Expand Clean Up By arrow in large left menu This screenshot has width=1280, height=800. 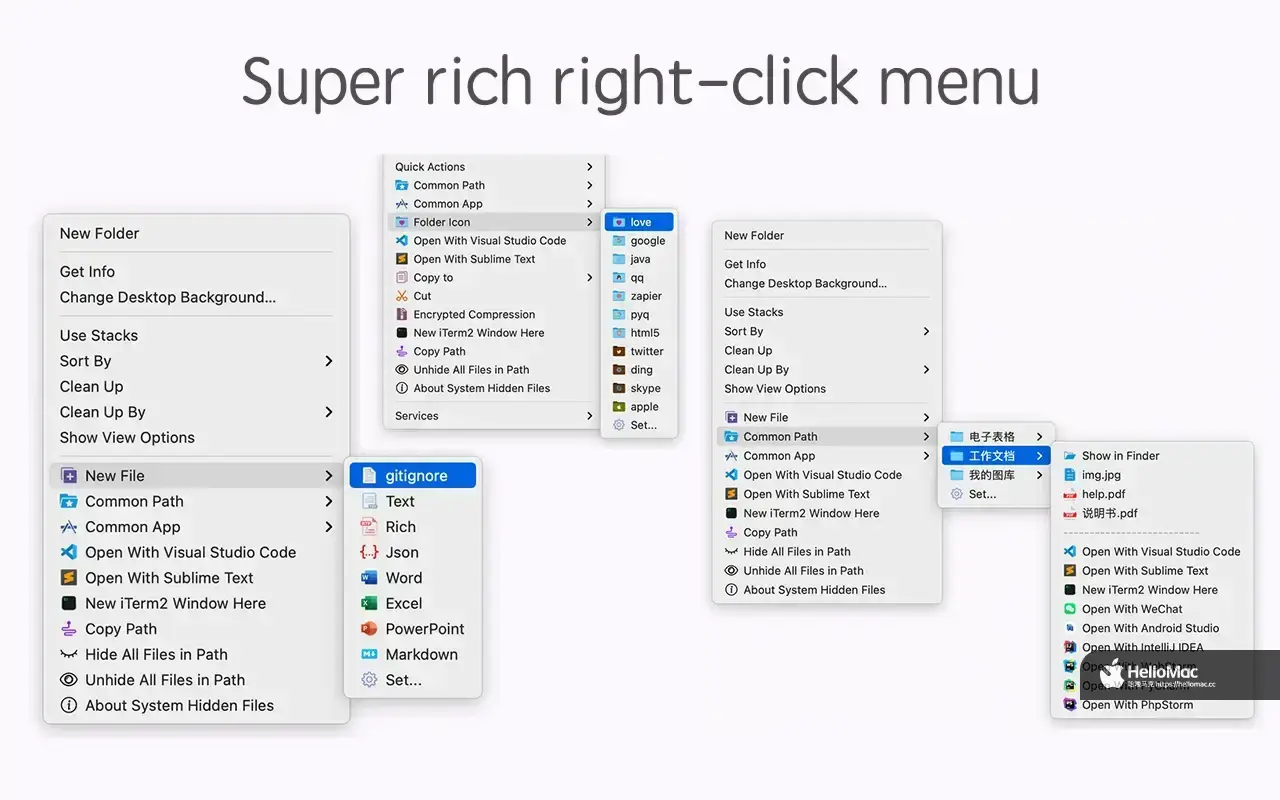328,412
